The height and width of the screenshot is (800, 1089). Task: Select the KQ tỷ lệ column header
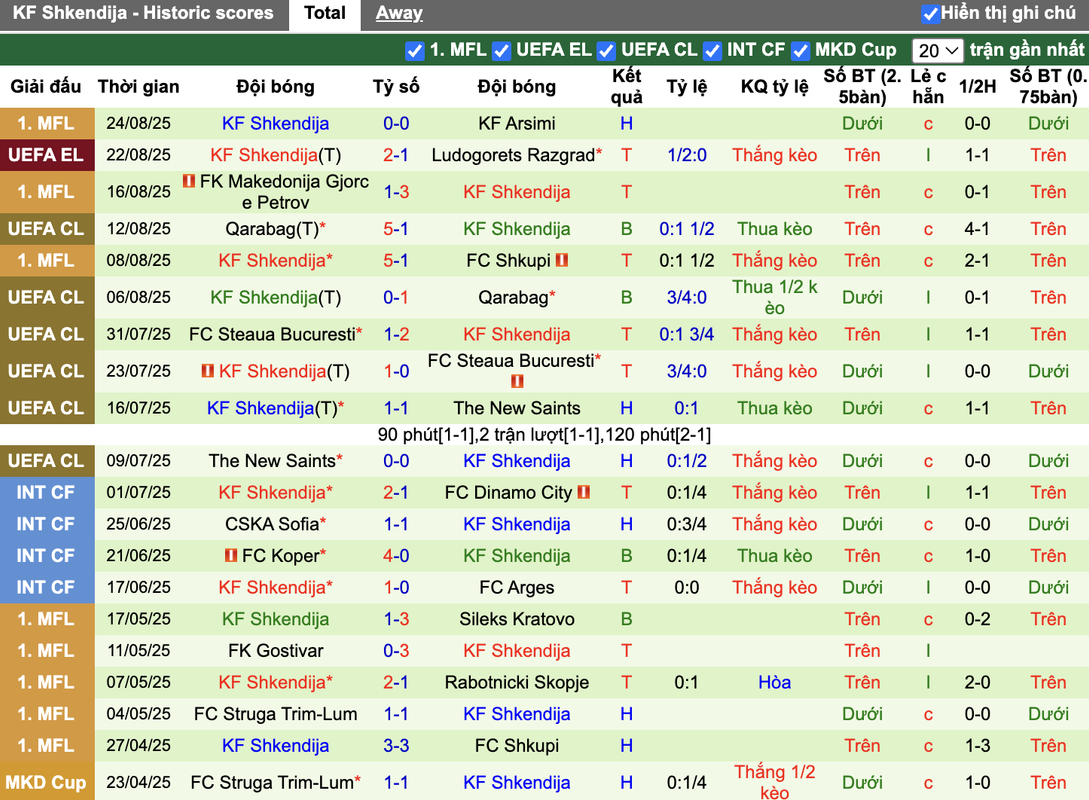774,86
